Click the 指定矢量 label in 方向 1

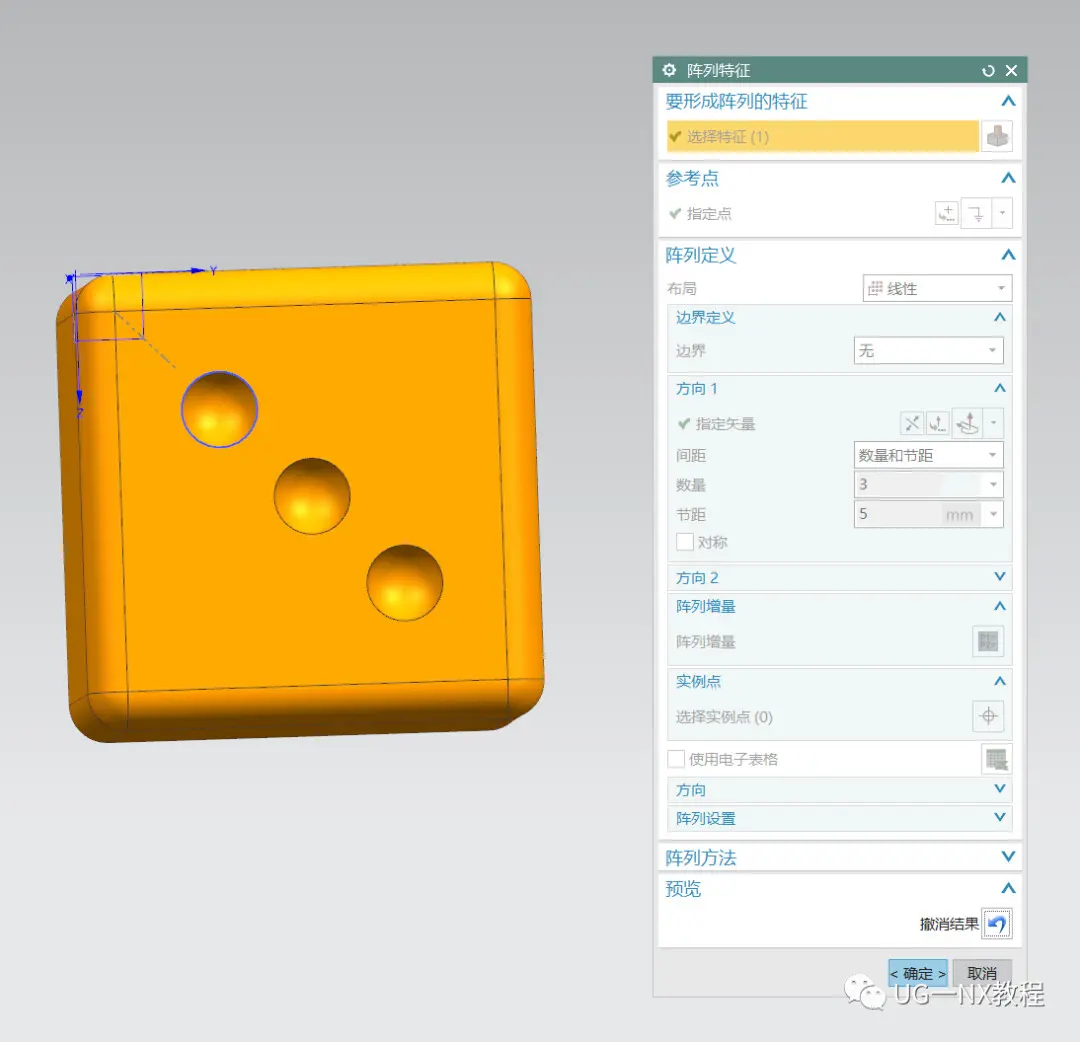[725, 424]
